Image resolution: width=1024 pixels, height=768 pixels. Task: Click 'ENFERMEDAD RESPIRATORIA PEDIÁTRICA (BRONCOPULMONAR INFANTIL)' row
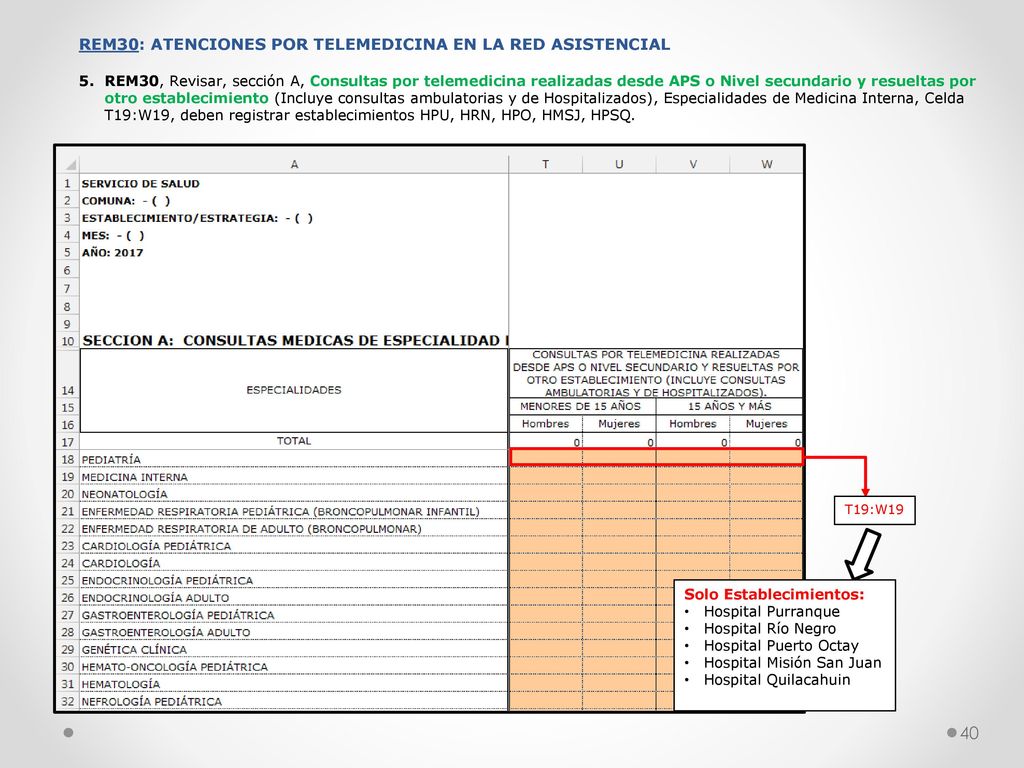280,511
